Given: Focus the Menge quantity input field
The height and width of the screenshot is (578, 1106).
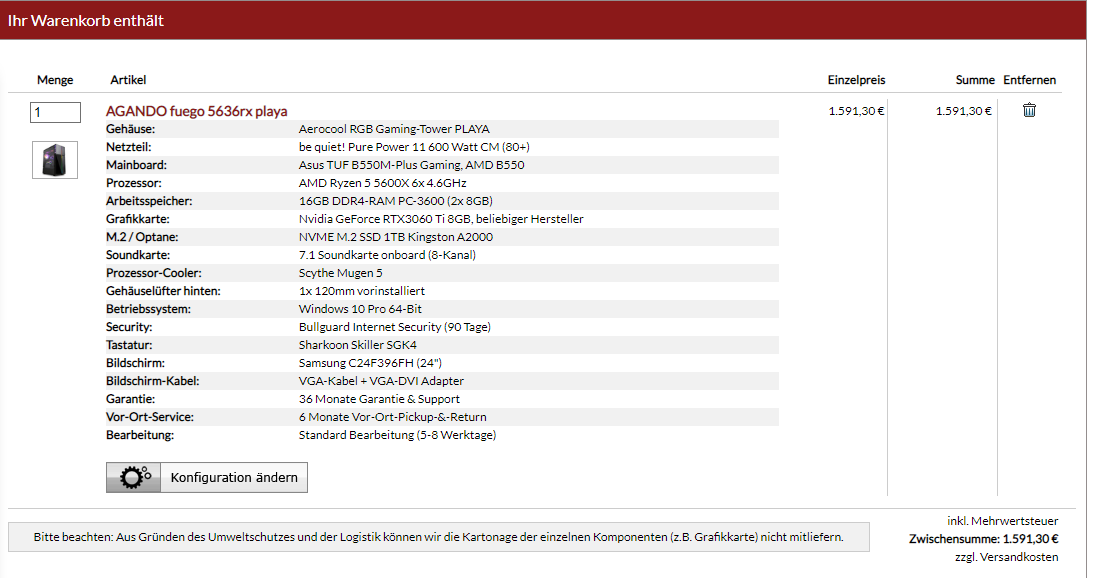Looking at the screenshot, I should [x=55, y=112].
